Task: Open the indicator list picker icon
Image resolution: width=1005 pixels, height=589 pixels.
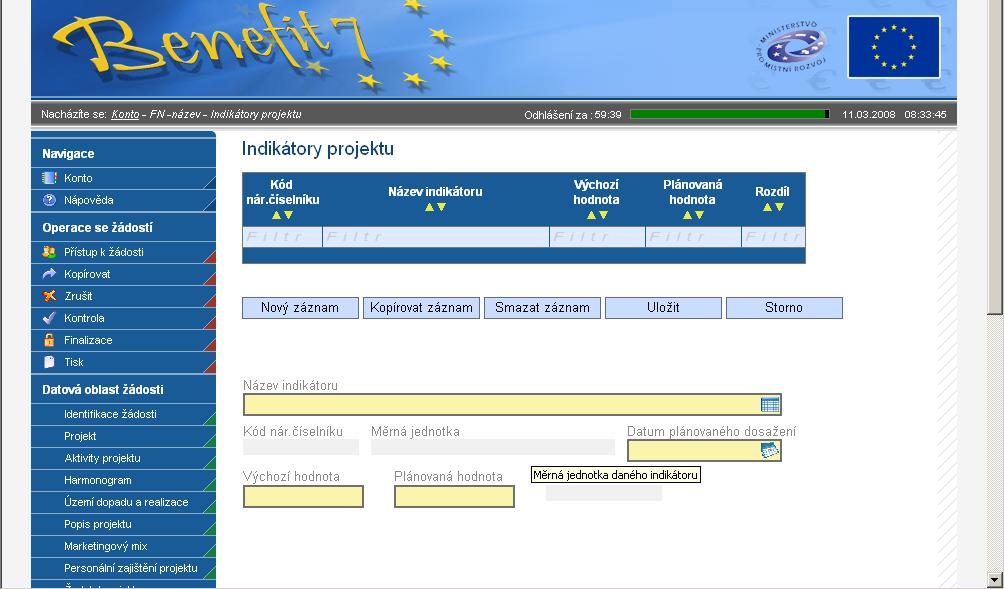Action: [770, 404]
